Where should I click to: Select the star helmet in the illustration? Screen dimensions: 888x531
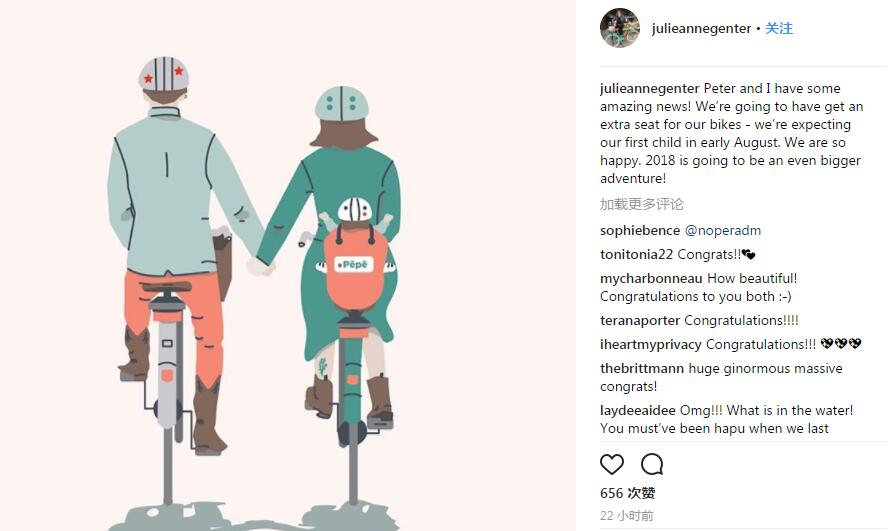pyautogui.click(x=164, y=74)
